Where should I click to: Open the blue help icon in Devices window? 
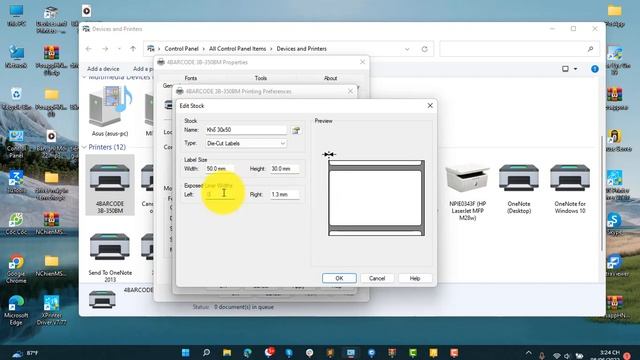coord(595,69)
